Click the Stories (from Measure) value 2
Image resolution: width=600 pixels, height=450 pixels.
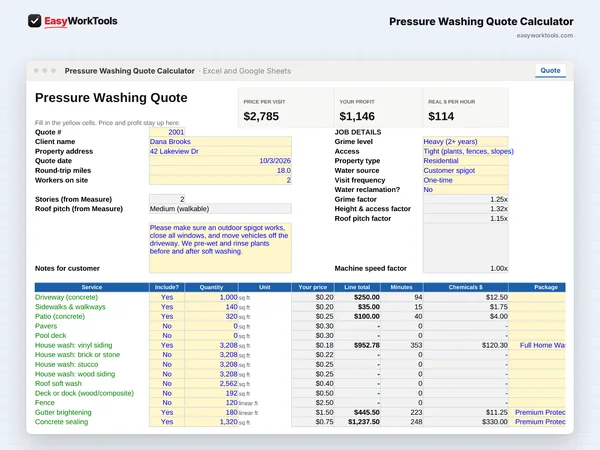tap(167, 199)
